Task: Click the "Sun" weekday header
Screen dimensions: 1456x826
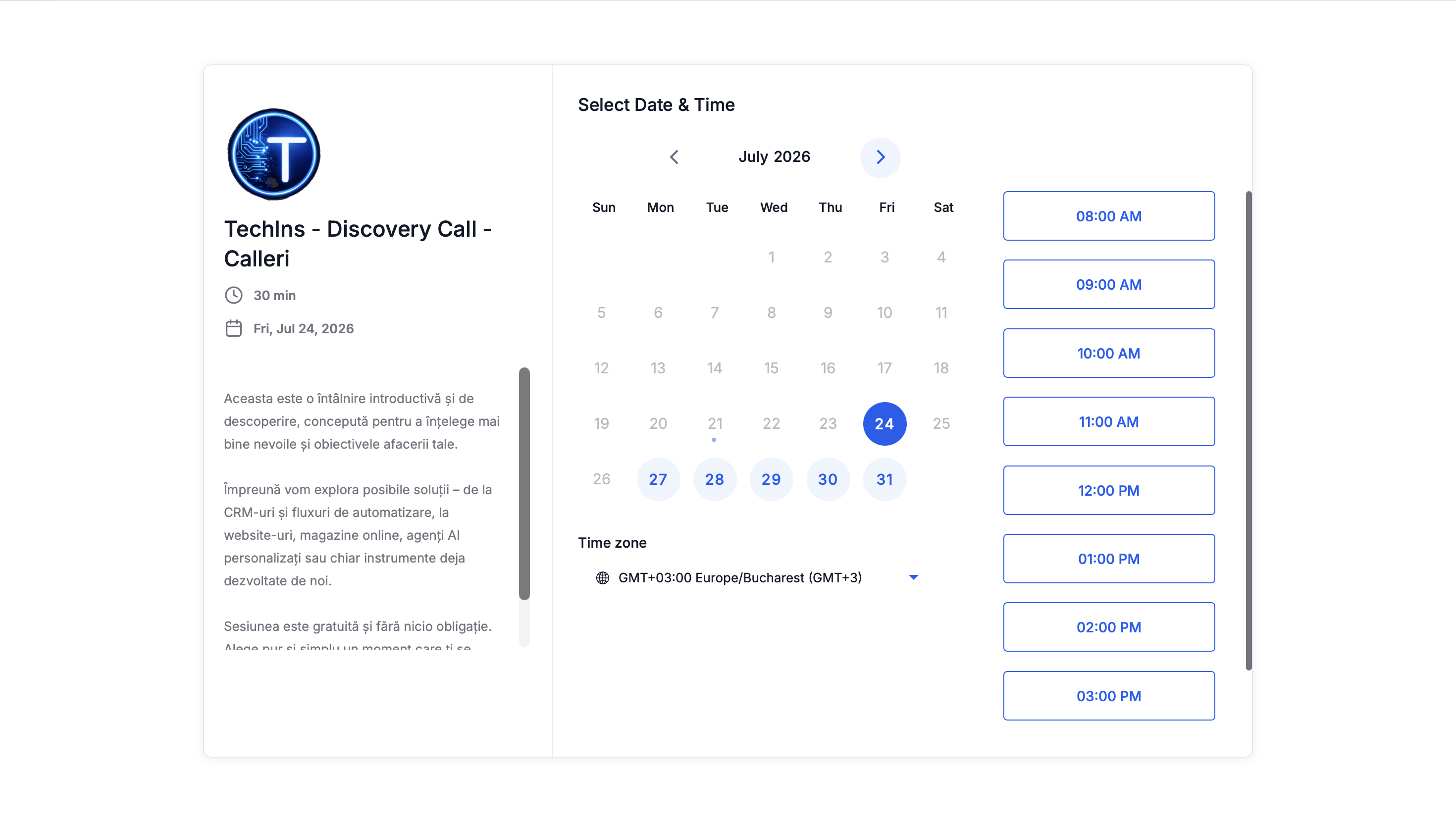Action: pos(604,207)
